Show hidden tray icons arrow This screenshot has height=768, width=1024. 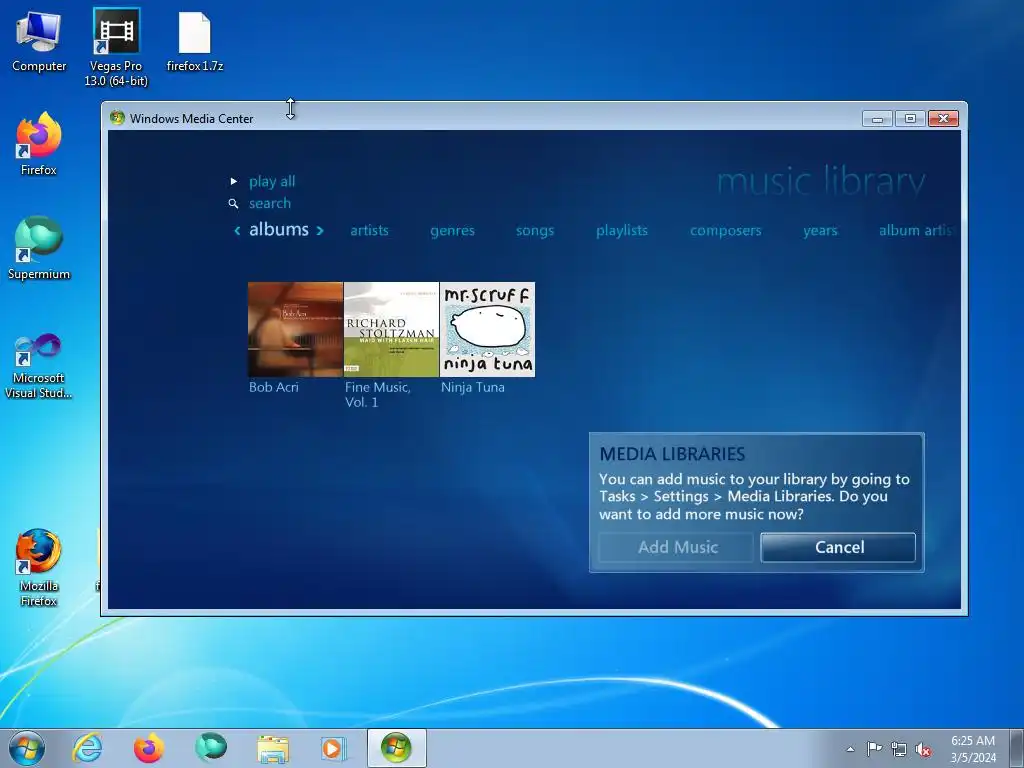click(850, 749)
